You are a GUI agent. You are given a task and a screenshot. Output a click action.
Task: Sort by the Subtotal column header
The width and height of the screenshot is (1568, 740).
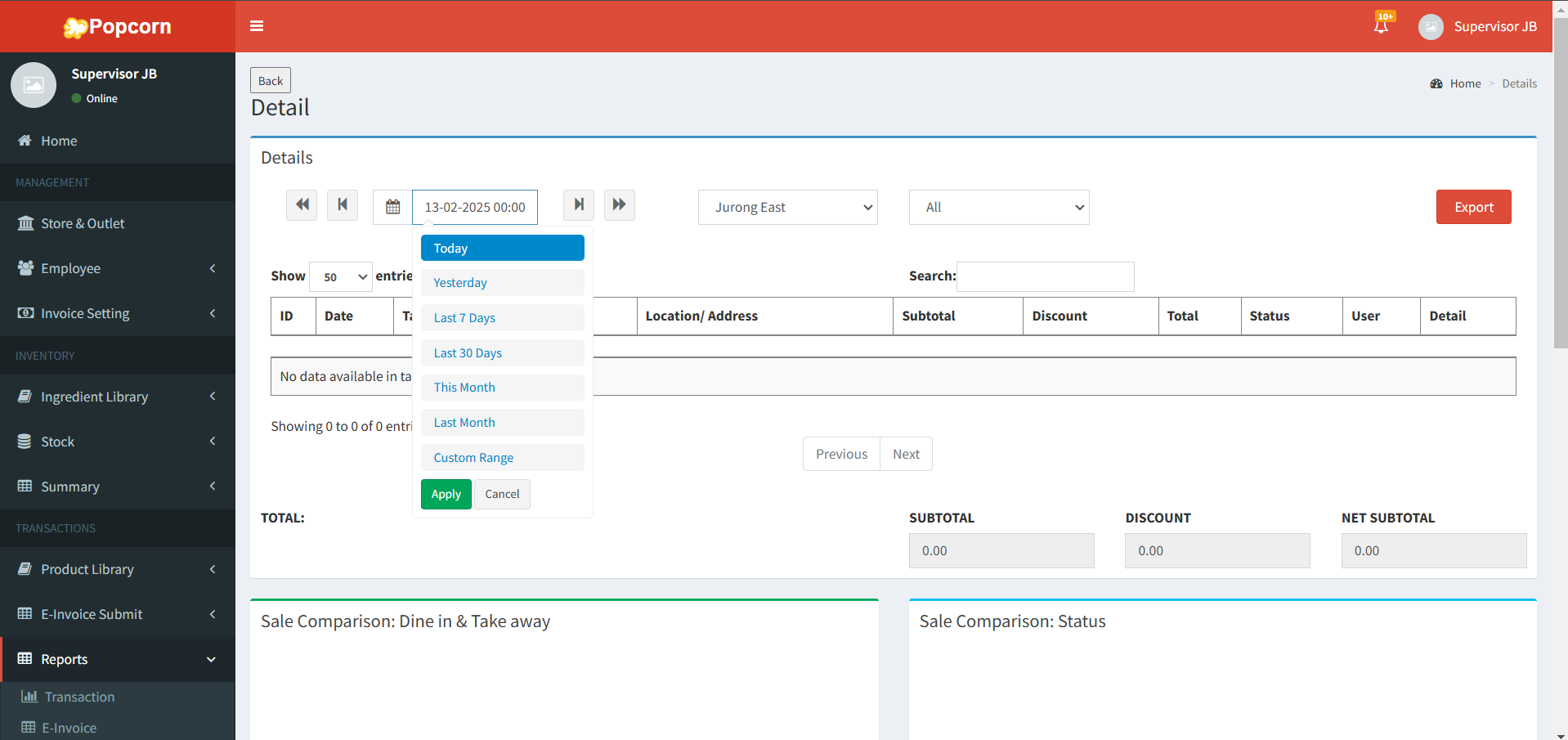[958, 316]
